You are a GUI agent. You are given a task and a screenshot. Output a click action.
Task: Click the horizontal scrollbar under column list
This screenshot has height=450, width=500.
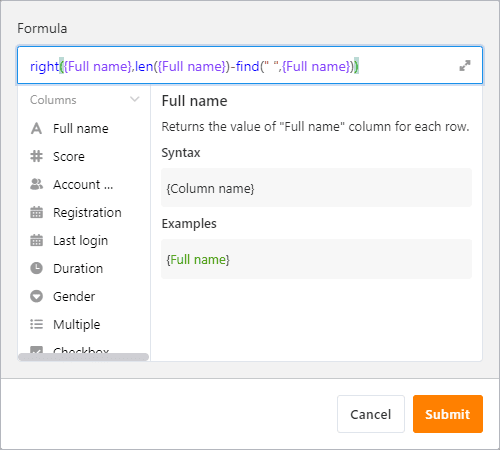click(83, 357)
